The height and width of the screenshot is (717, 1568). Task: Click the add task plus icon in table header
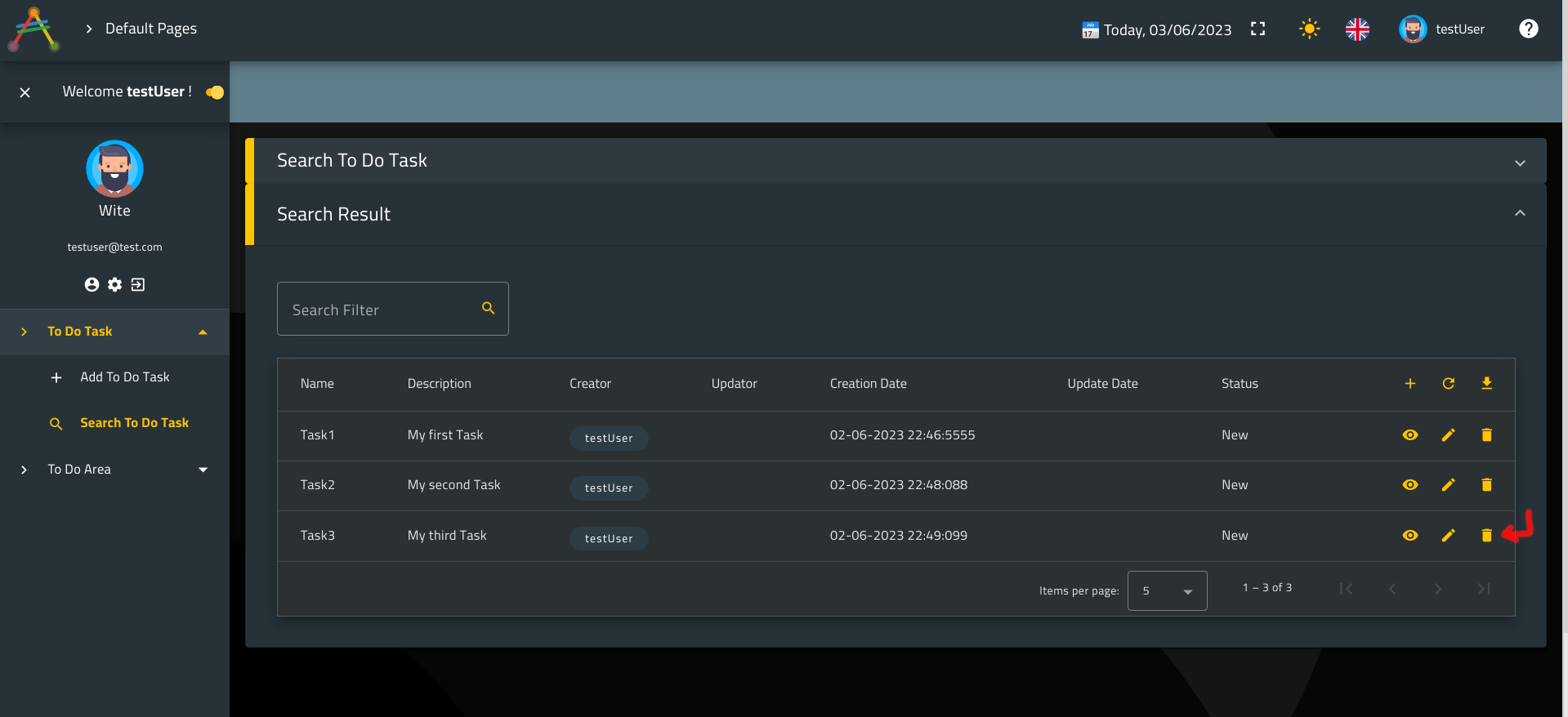(x=1409, y=384)
